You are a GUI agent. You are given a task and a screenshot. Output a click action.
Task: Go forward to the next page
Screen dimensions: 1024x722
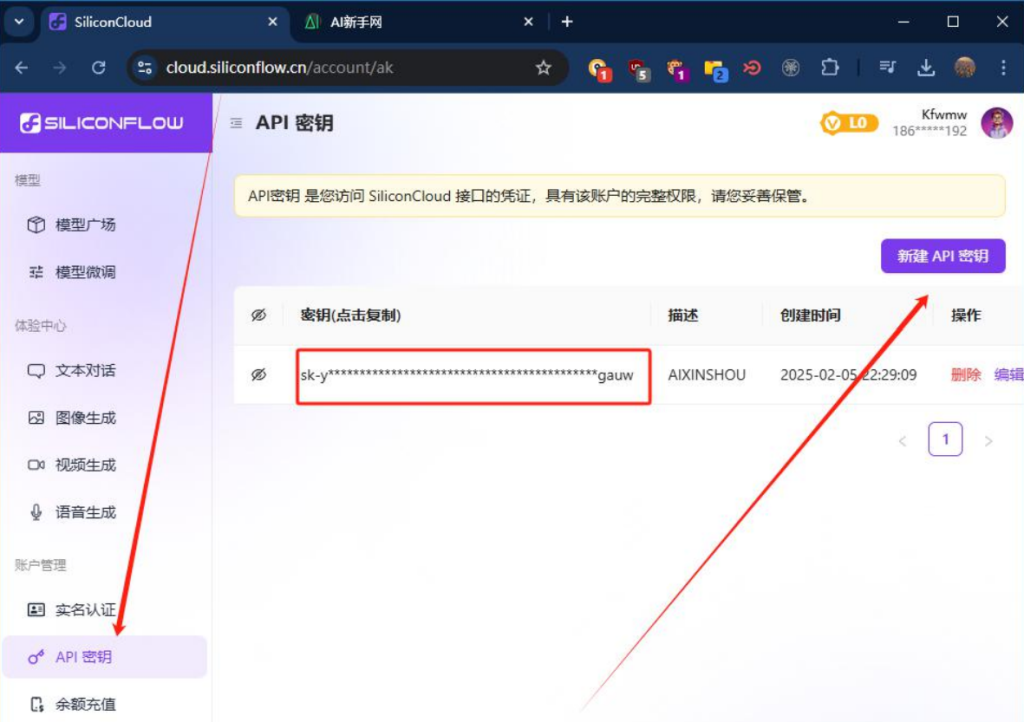(60, 67)
